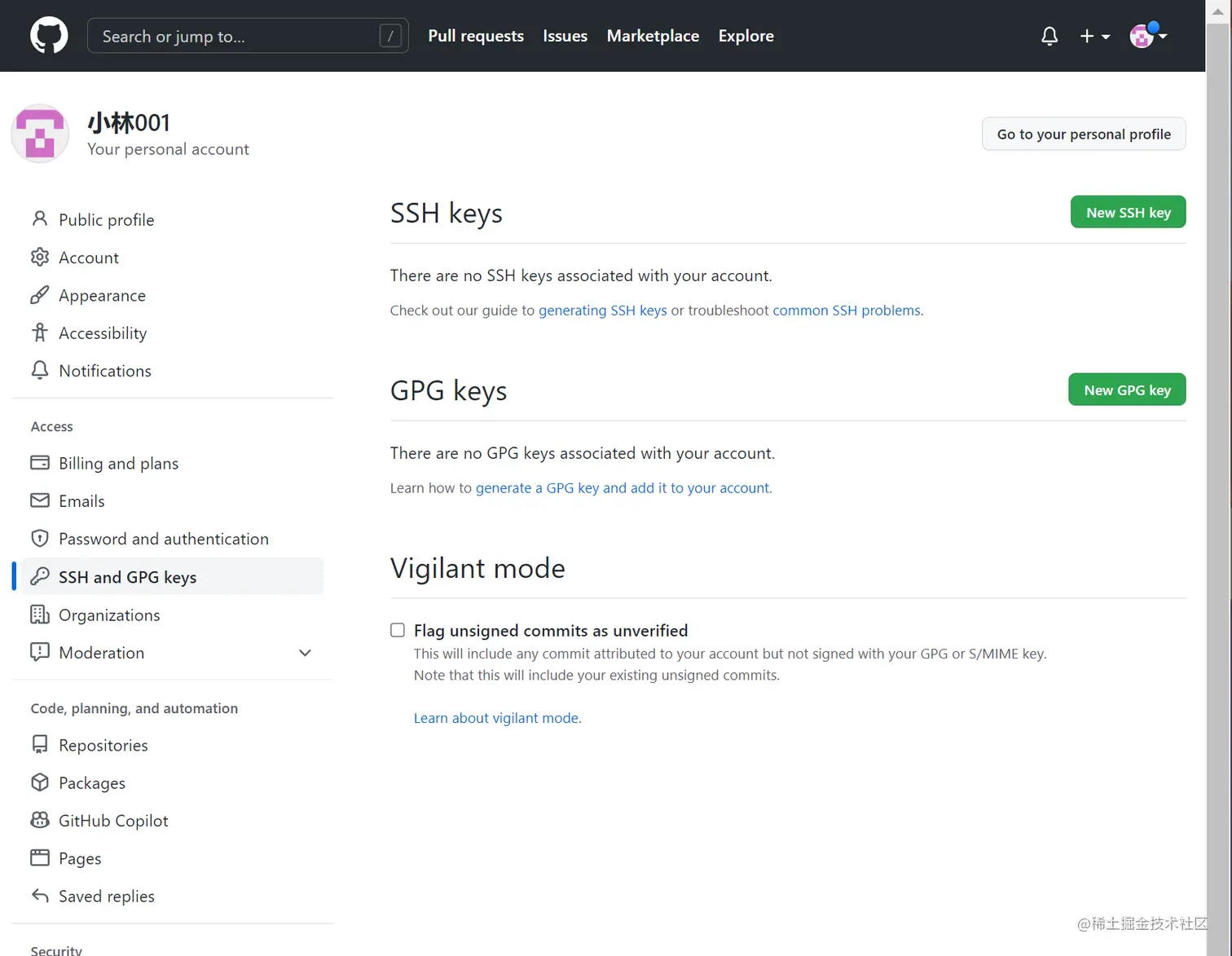This screenshot has height=956, width=1232.
Task: Click the New SSH key button
Action: [x=1129, y=212]
